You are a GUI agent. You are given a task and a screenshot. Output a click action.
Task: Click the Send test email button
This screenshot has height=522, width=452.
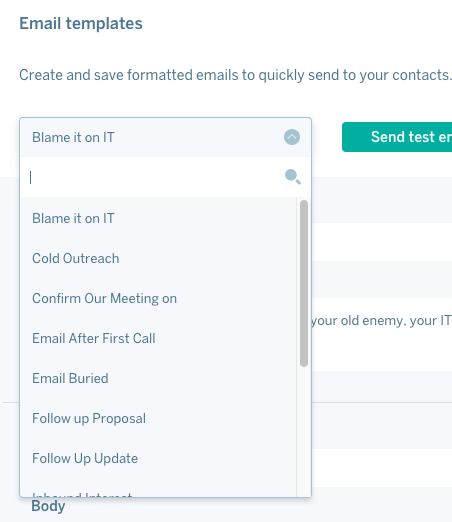pyautogui.click(x=397, y=137)
